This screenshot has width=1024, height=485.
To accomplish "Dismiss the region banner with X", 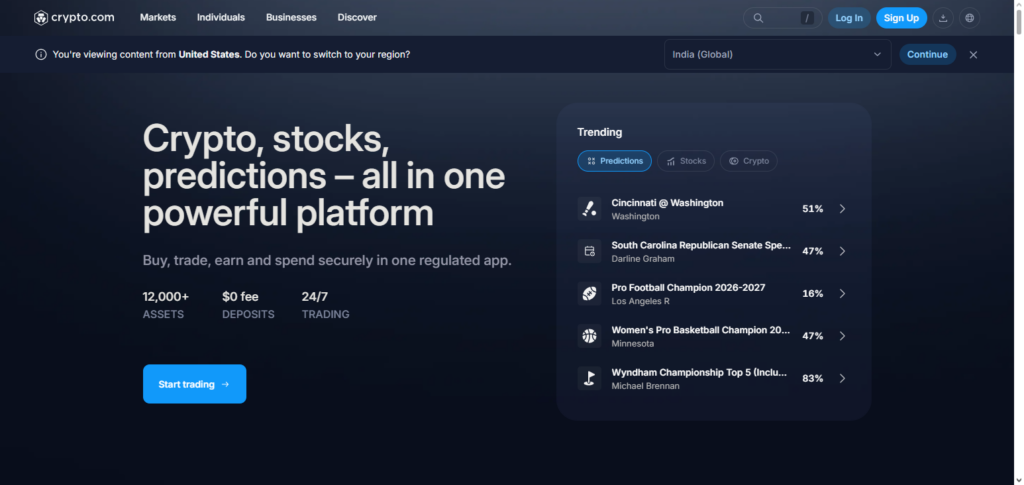I will pos(973,55).
